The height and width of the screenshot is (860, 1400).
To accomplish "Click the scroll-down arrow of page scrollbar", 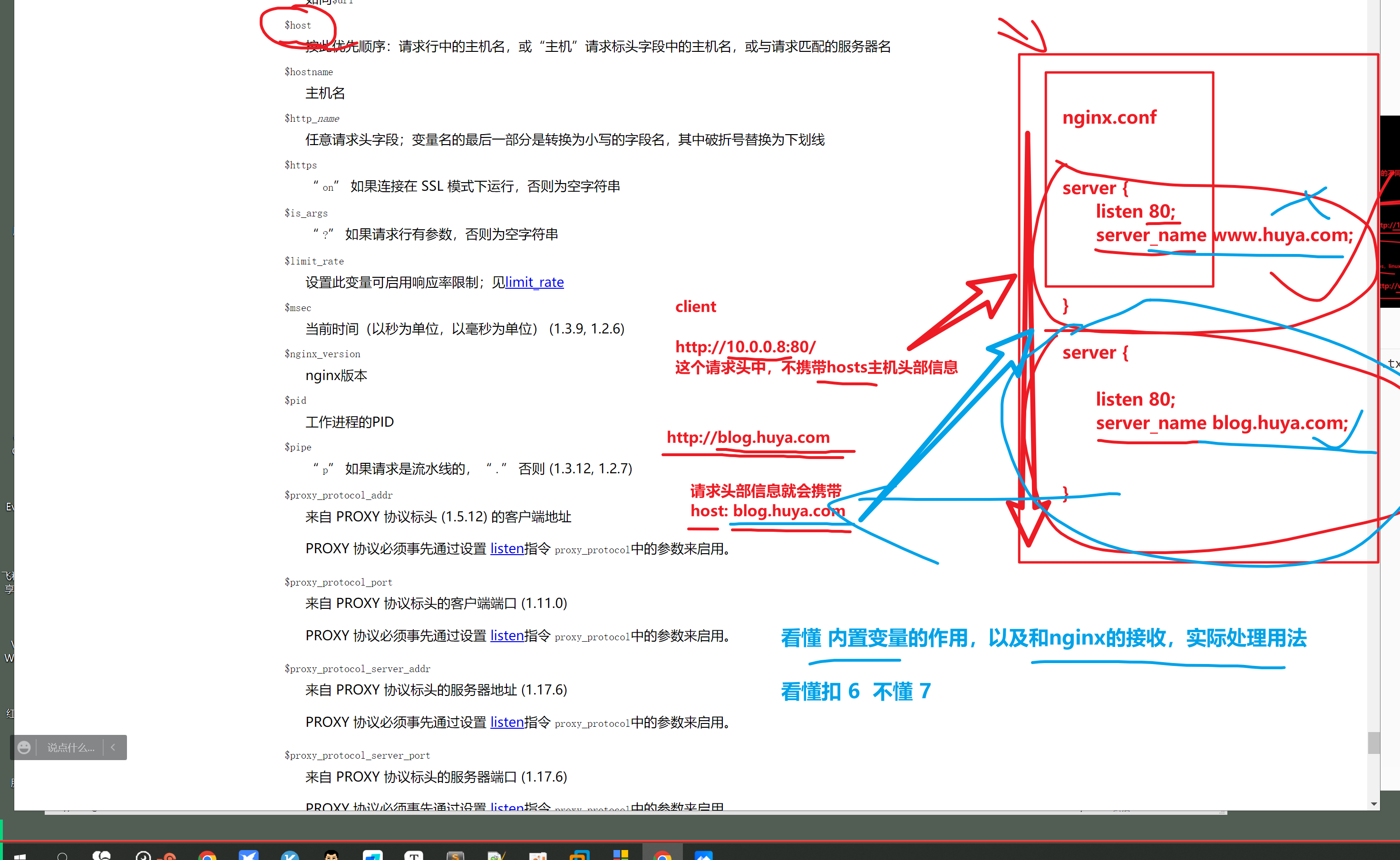I will coord(1374,804).
